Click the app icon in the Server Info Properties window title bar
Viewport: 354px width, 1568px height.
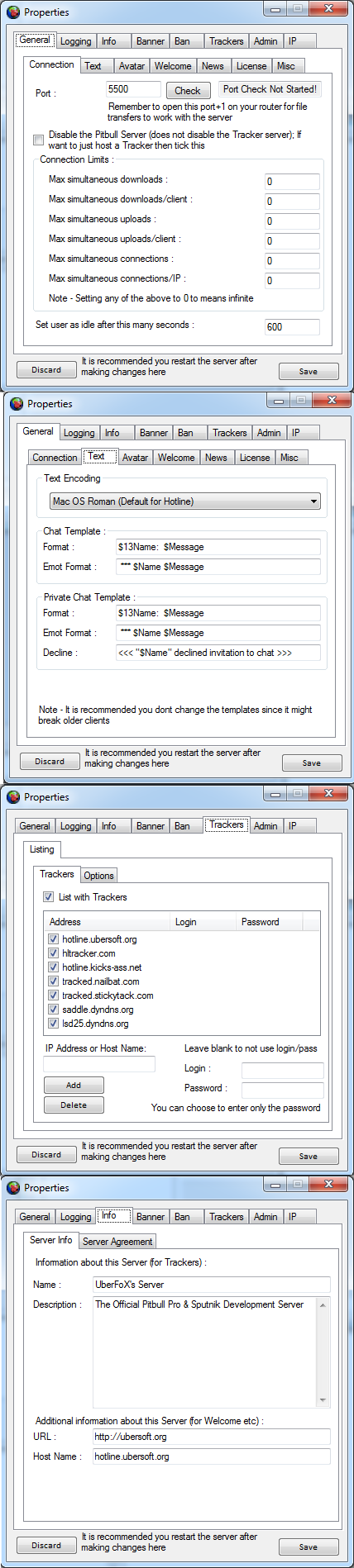(13, 1188)
